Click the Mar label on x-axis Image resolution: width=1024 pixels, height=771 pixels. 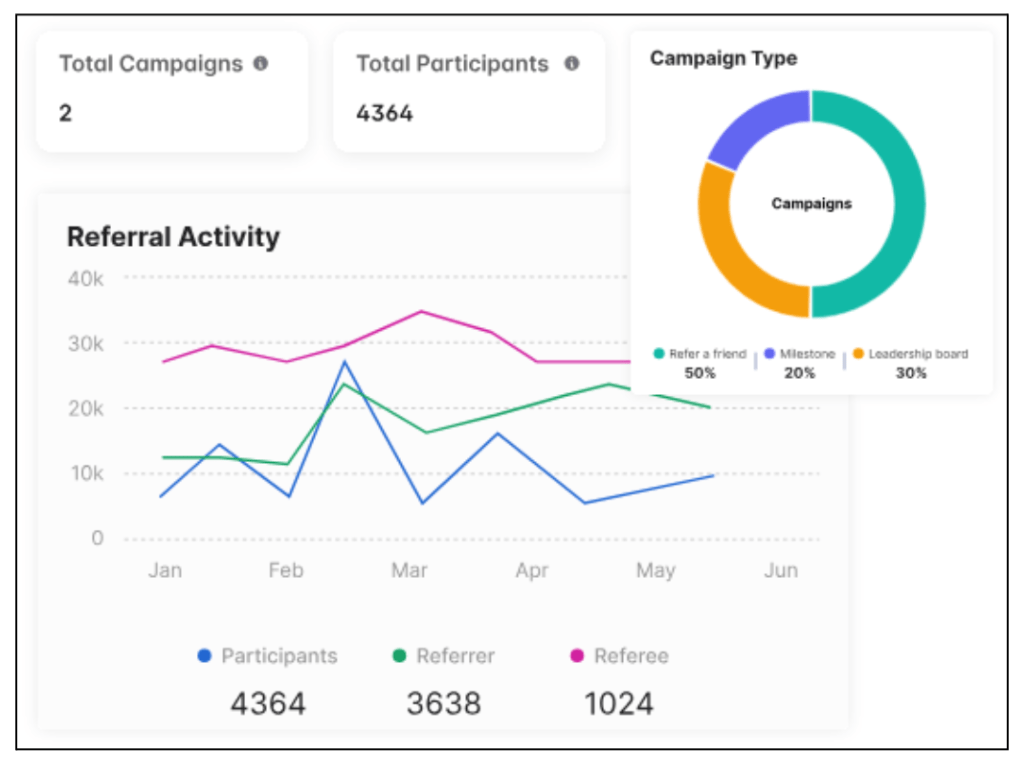tap(409, 571)
